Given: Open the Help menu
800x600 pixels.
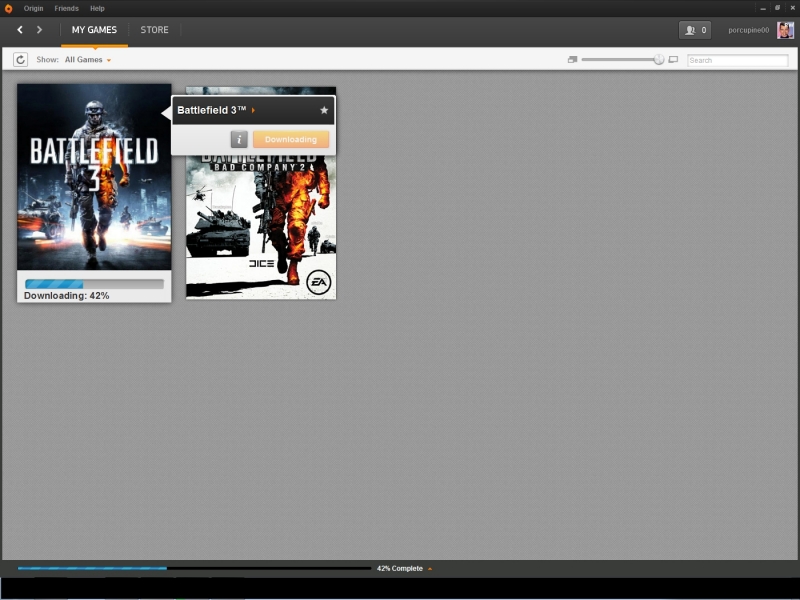Looking at the screenshot, I should pos(97,8).
